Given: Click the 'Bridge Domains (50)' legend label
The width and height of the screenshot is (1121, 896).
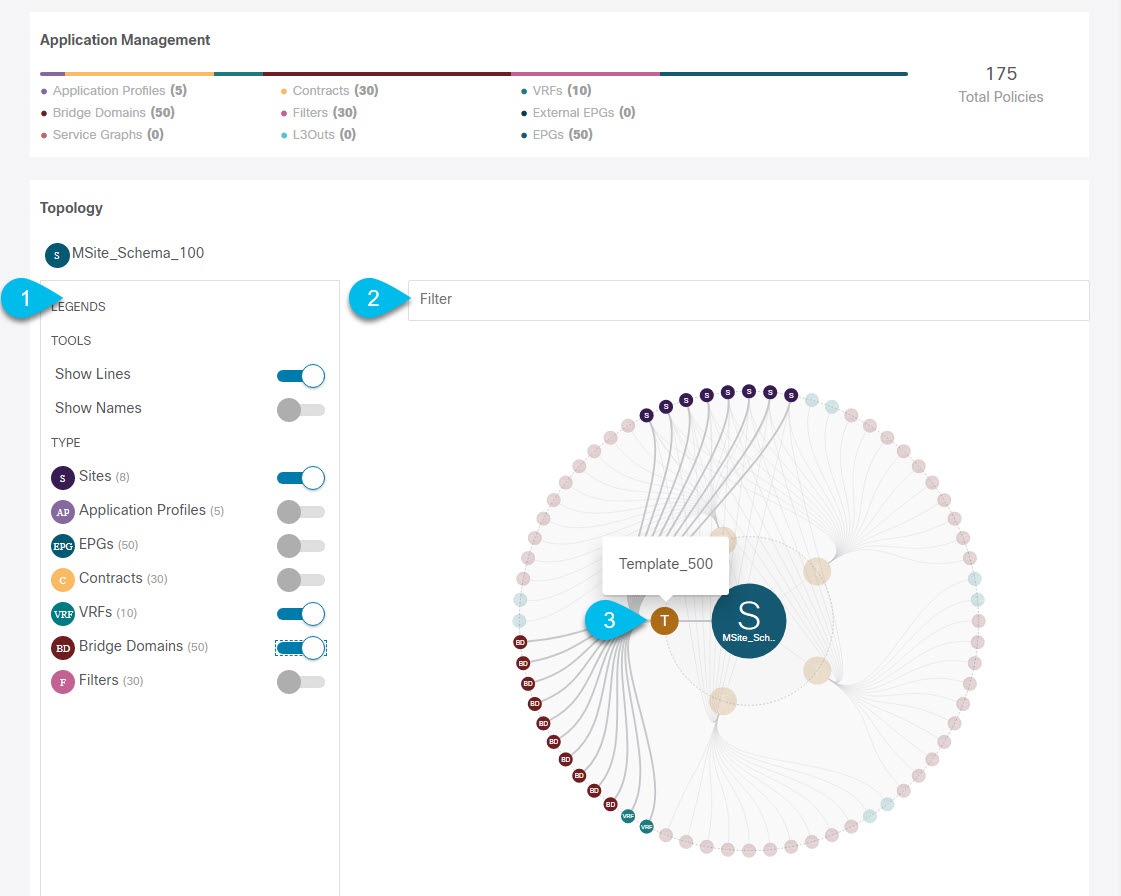Looking at the screenshot, I should coord(143,646).
